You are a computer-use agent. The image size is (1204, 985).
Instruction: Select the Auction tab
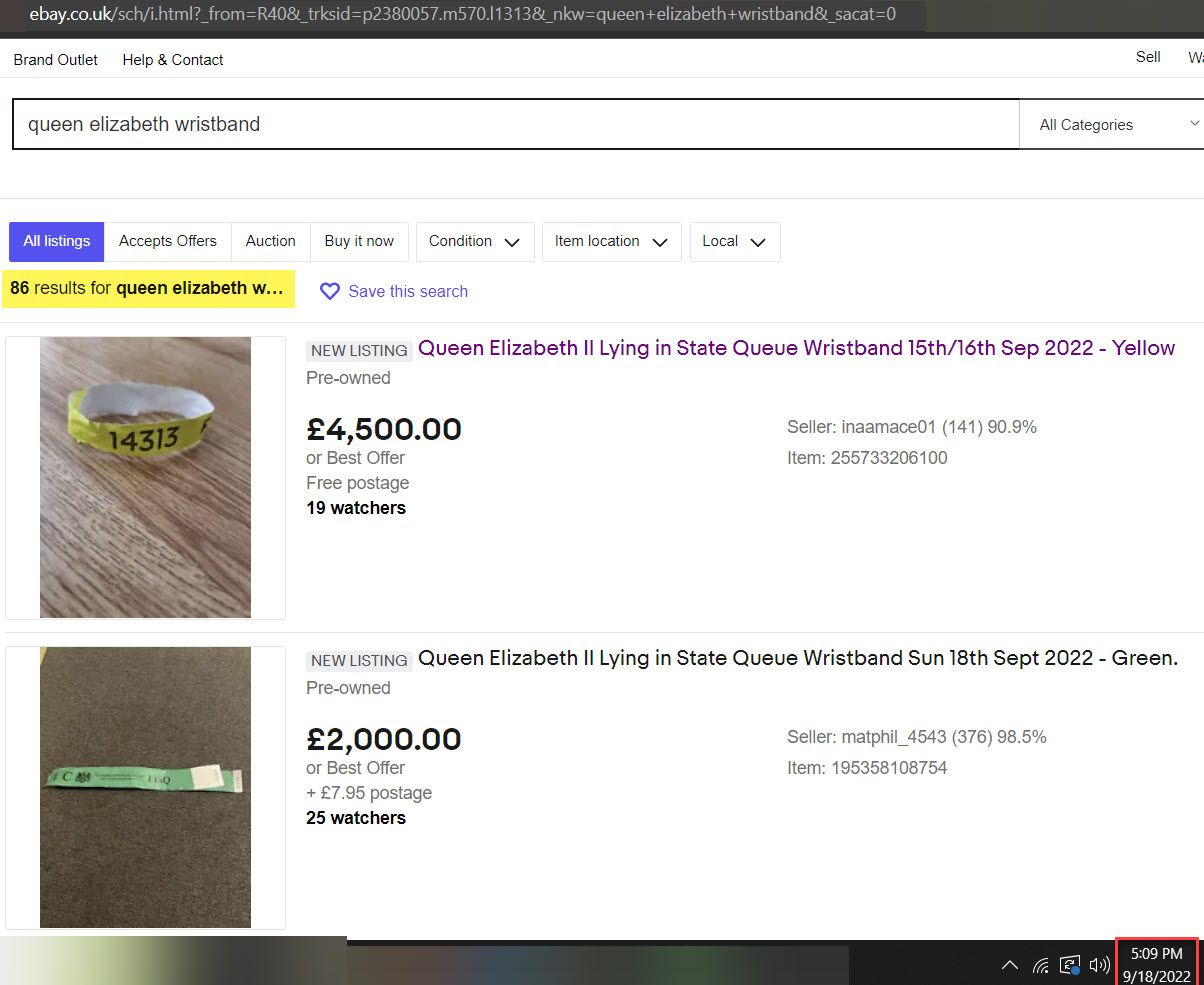pyautogui.click(x=271, y=242)
